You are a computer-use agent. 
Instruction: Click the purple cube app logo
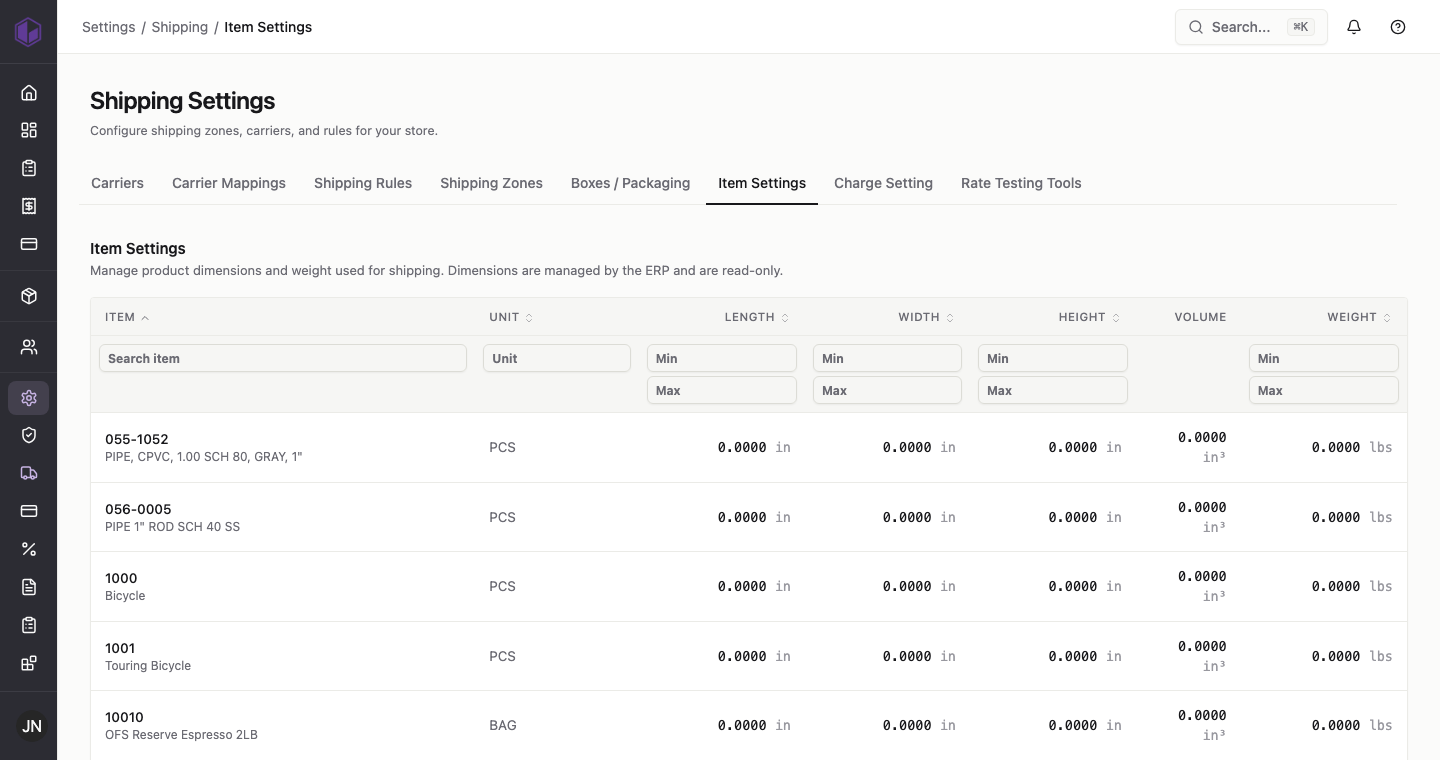(x=28, y=31)
